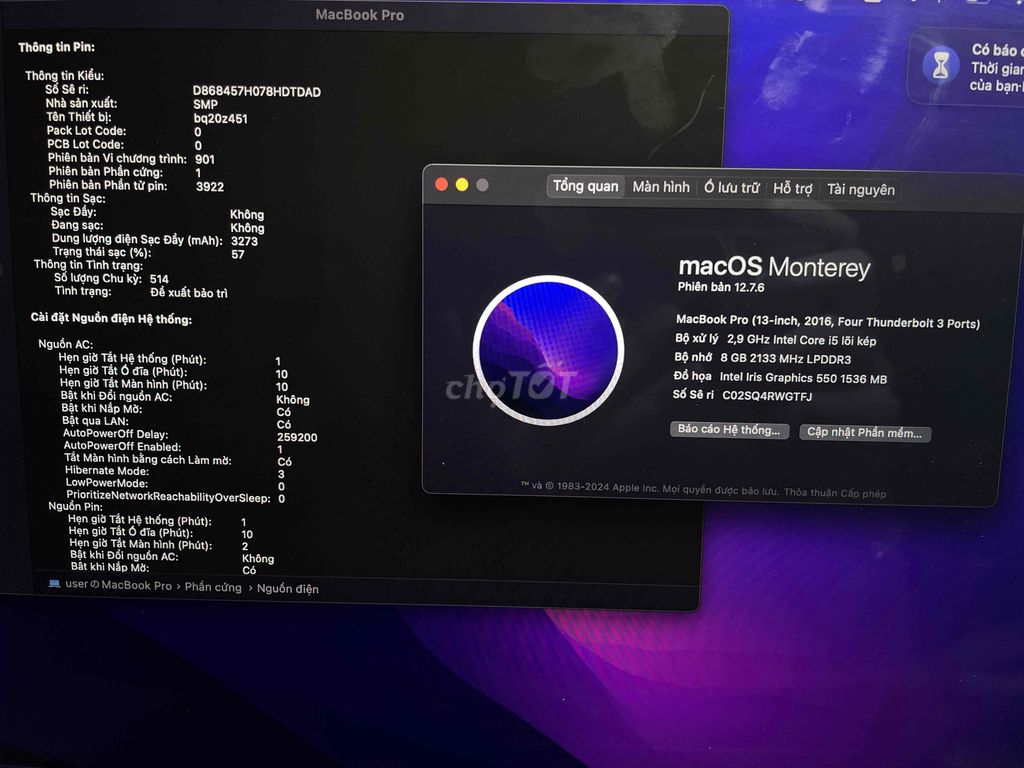Screen dimensions: 1024x768
Task: Select Phần cứng in the path bar
Action: pyautogui.click(x=213, y=586)
